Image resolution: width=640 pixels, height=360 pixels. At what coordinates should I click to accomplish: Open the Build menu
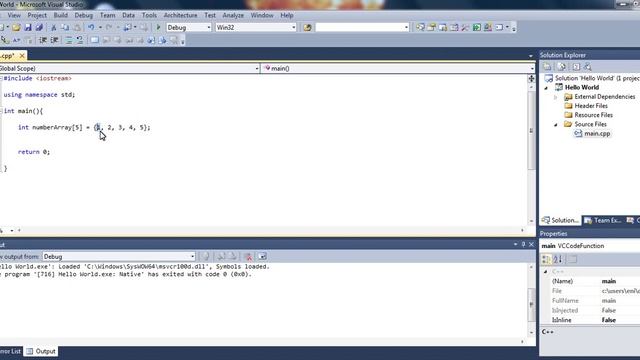click(60, 15)
